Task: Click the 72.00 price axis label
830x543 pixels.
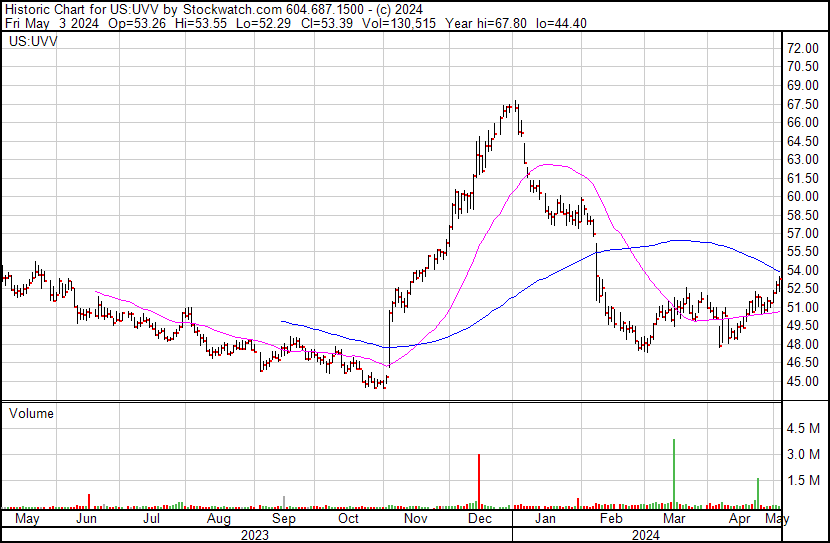Action: point(803,48)
